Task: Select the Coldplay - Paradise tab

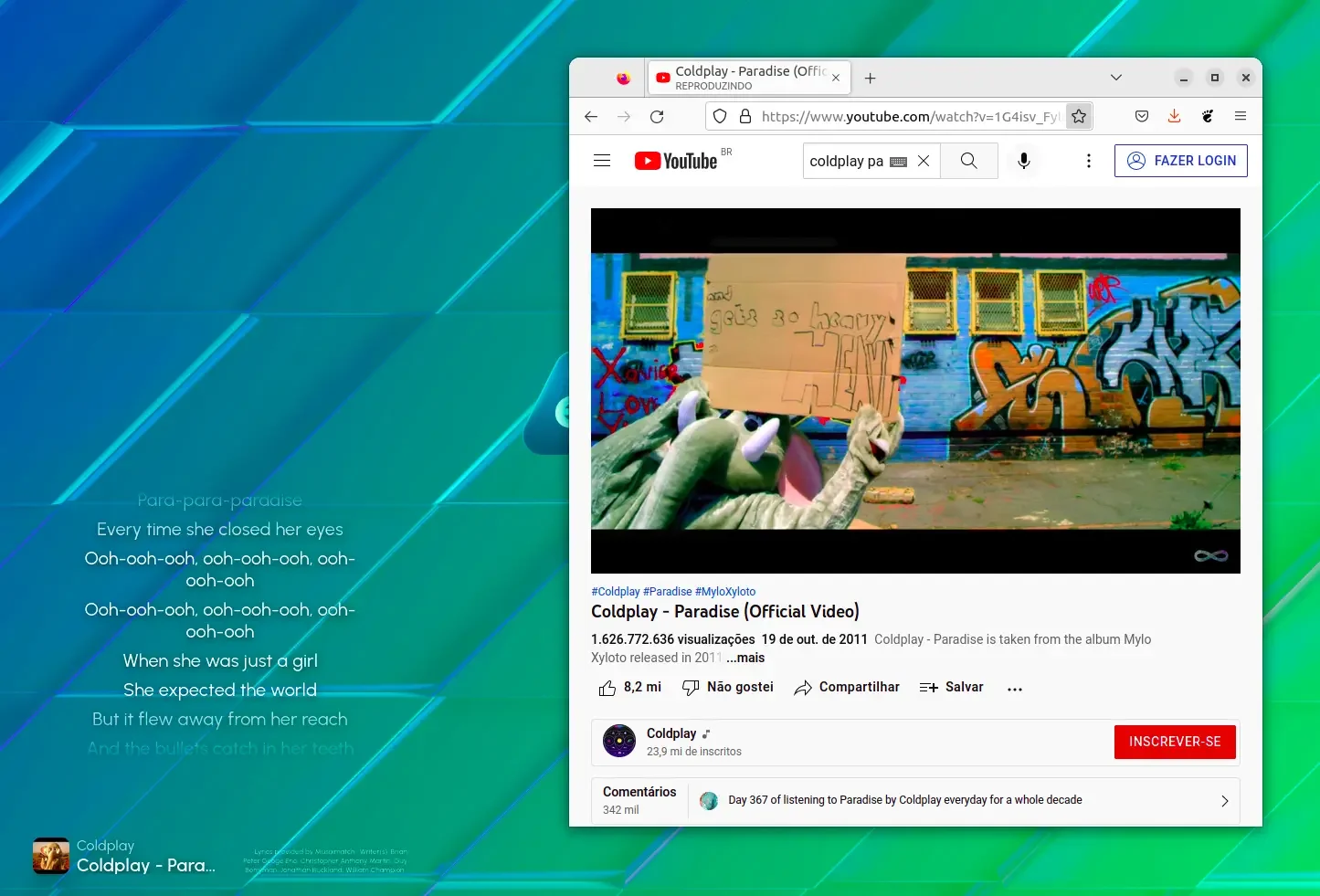Action: pyautogui.click(x=749, y=78)
